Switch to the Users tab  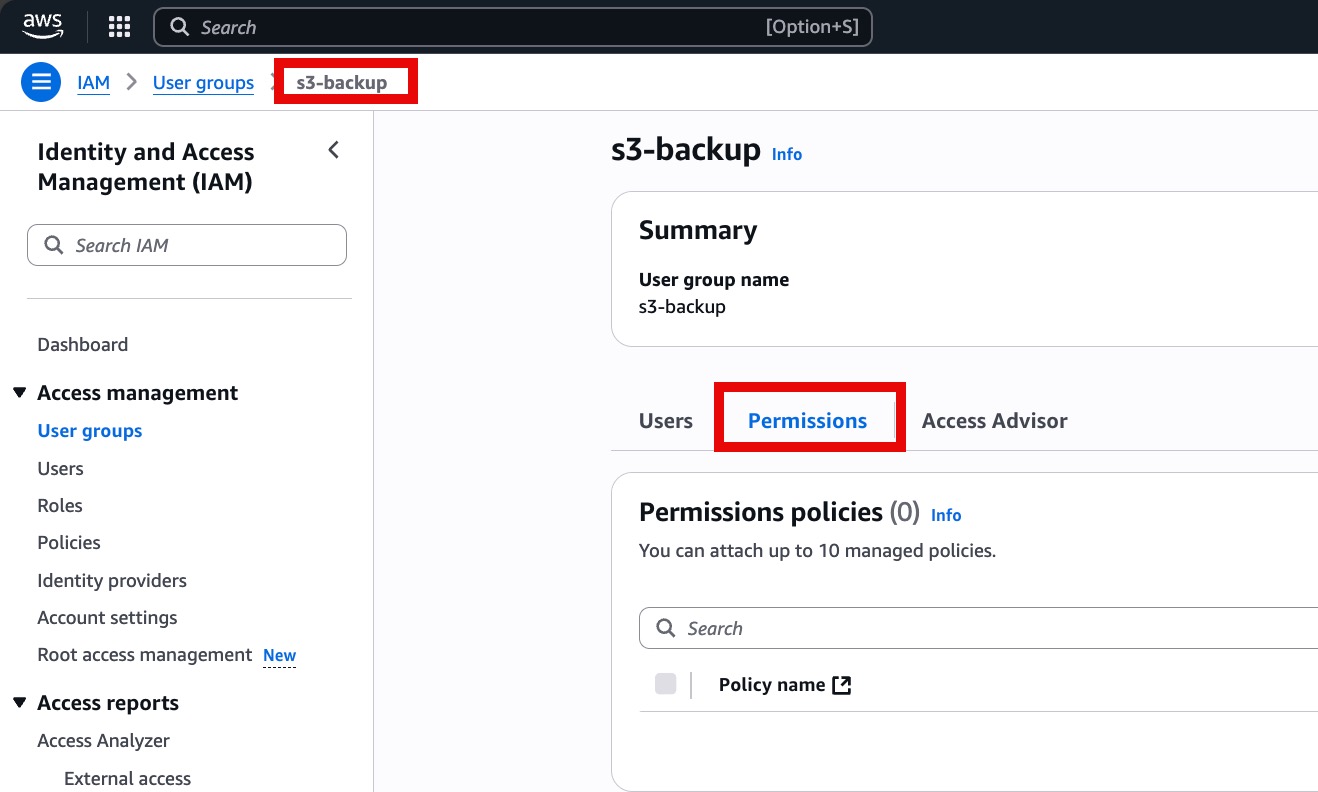[666, 421]
